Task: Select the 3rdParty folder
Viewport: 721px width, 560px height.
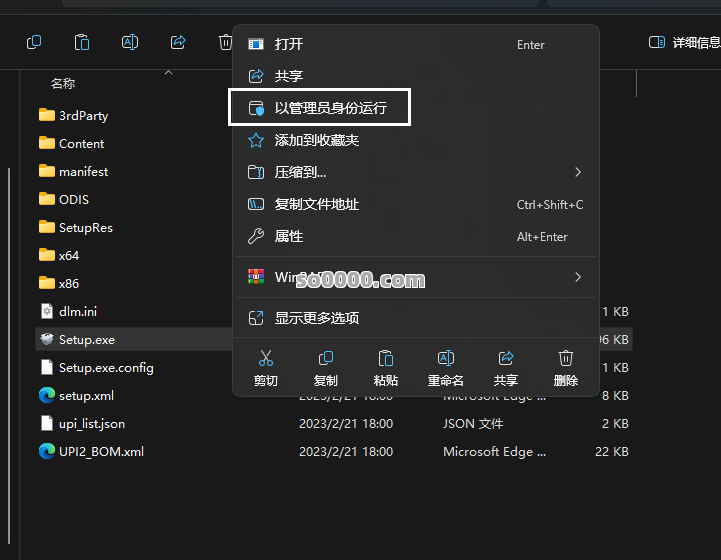Action: point(83,115)
